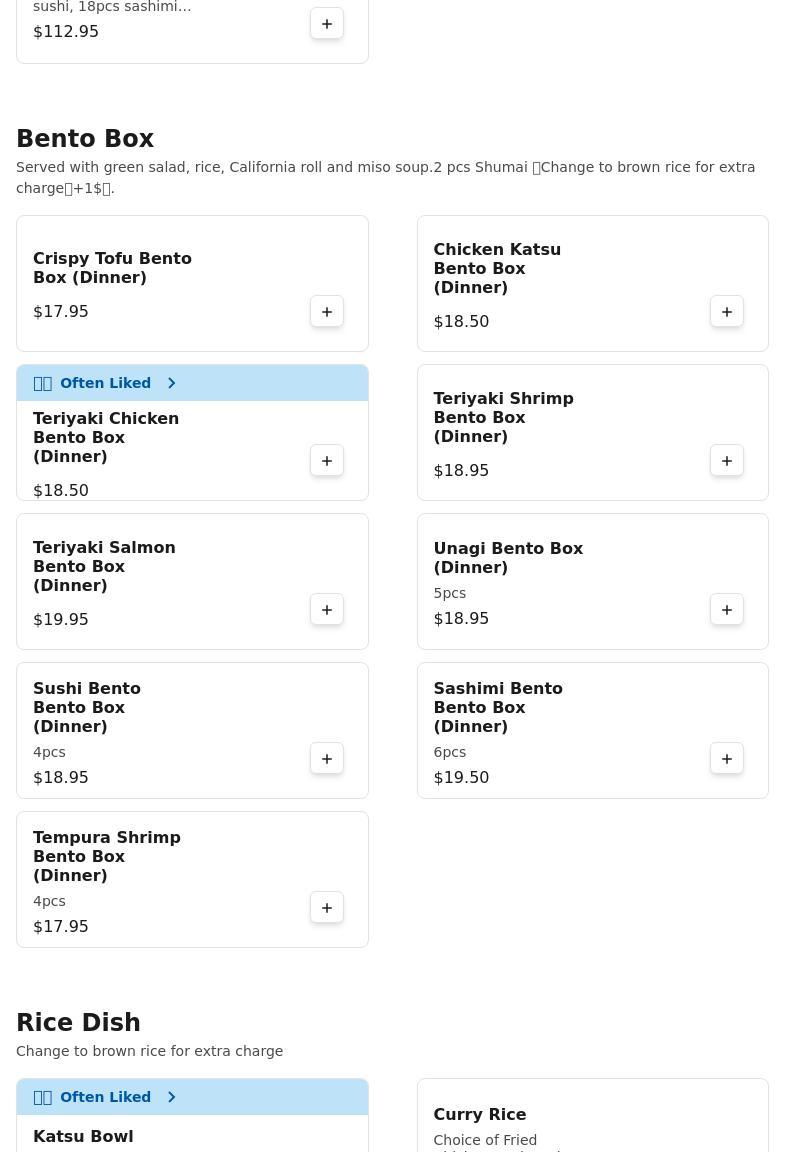Open Katsu Bowl item name
785x1152 pixels.
[83, 1136]
